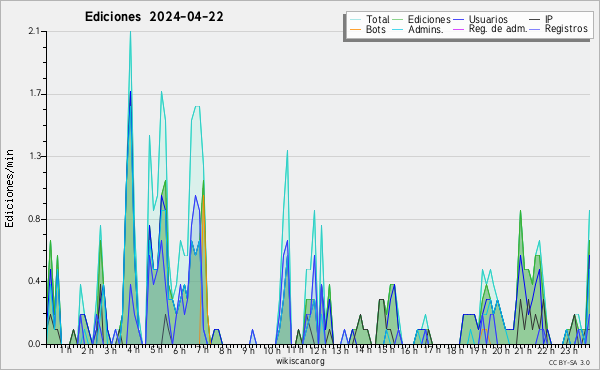Viewport: 600px width, 370px height.
Task: Click the 'Bots' legend label
Action: pyautogui.click(x=376, y=29)
